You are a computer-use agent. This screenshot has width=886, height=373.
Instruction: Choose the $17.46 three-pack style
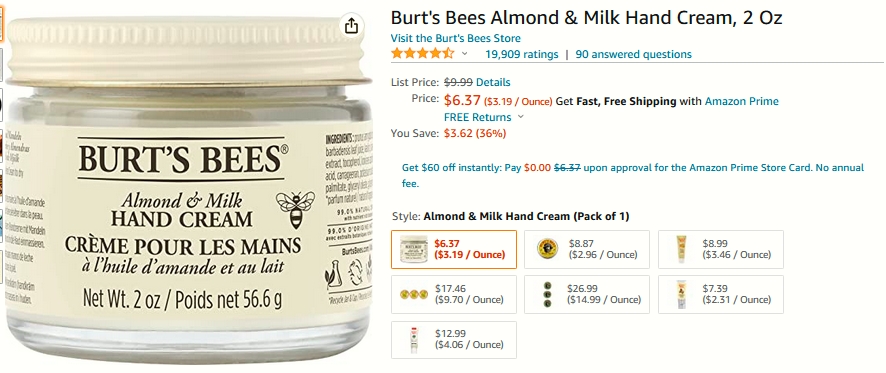click(454, 294)
